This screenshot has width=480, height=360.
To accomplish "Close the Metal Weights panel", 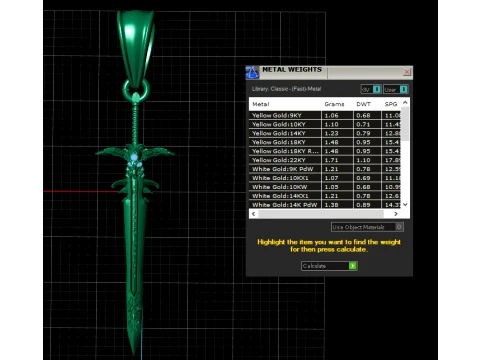I will 407,72.
